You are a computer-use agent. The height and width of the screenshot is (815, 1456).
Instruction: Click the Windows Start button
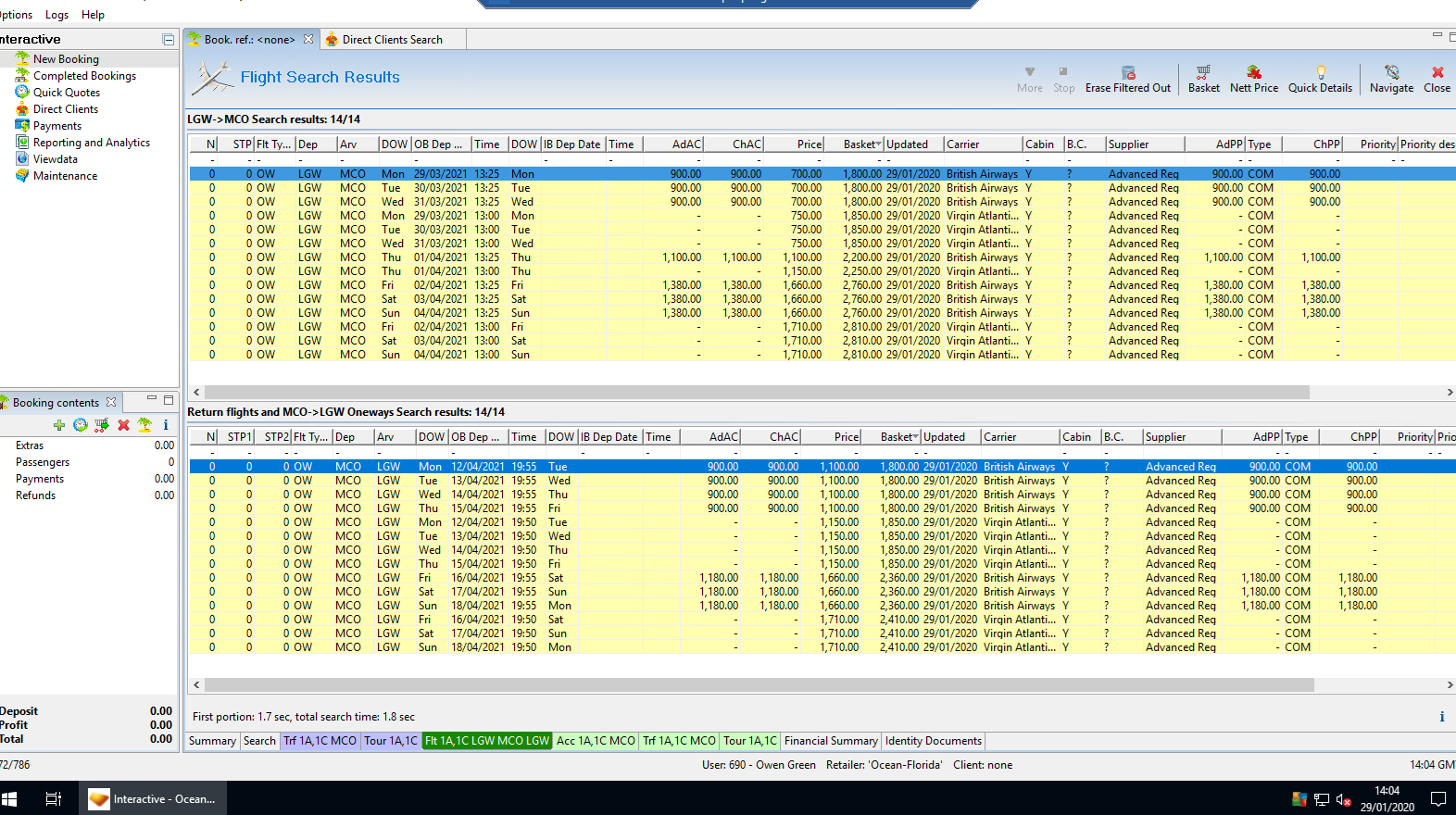pyautogui.click(x=10, y=798)
